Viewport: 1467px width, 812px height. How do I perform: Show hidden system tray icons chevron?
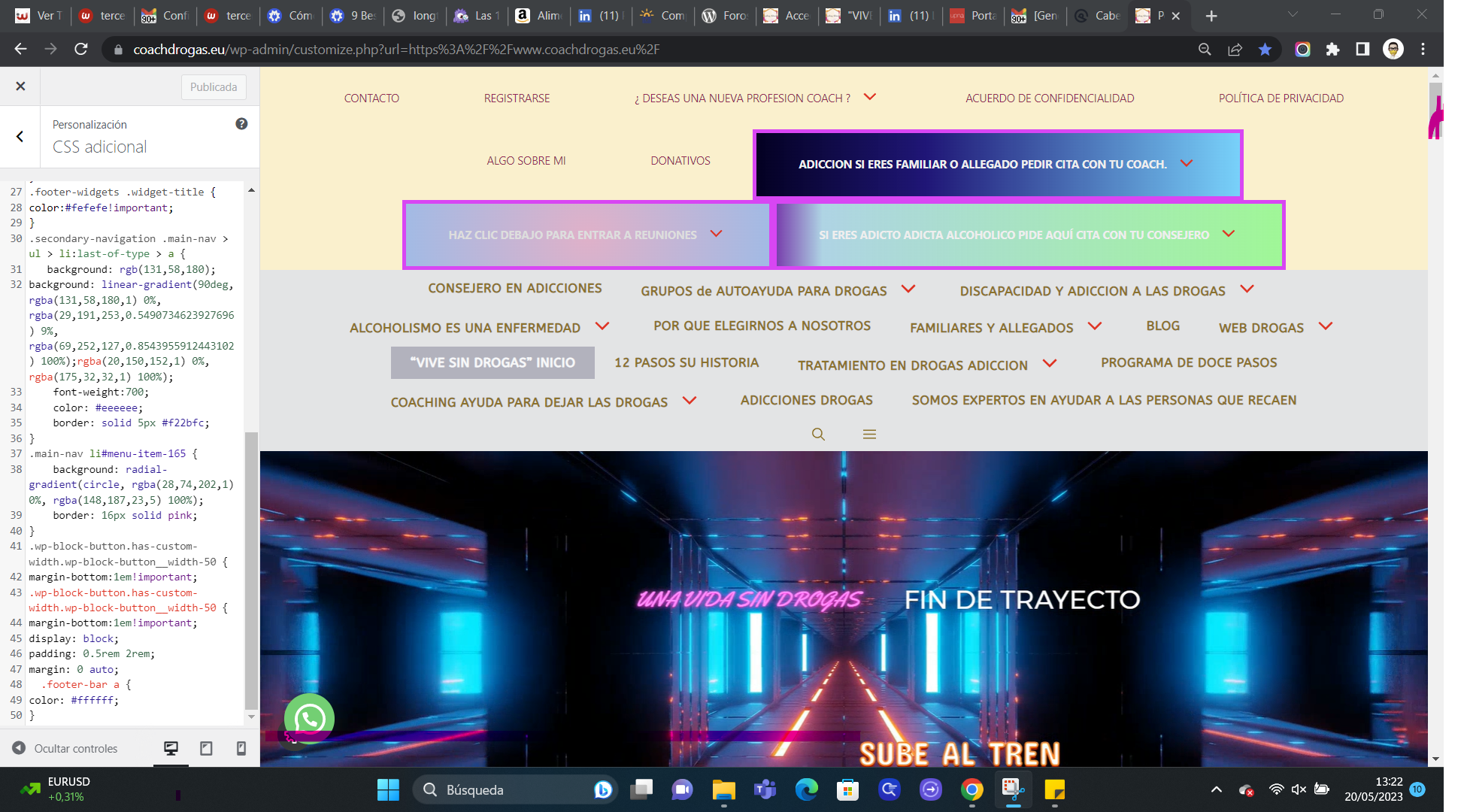pyautogui.click(x=1216, y=789)
